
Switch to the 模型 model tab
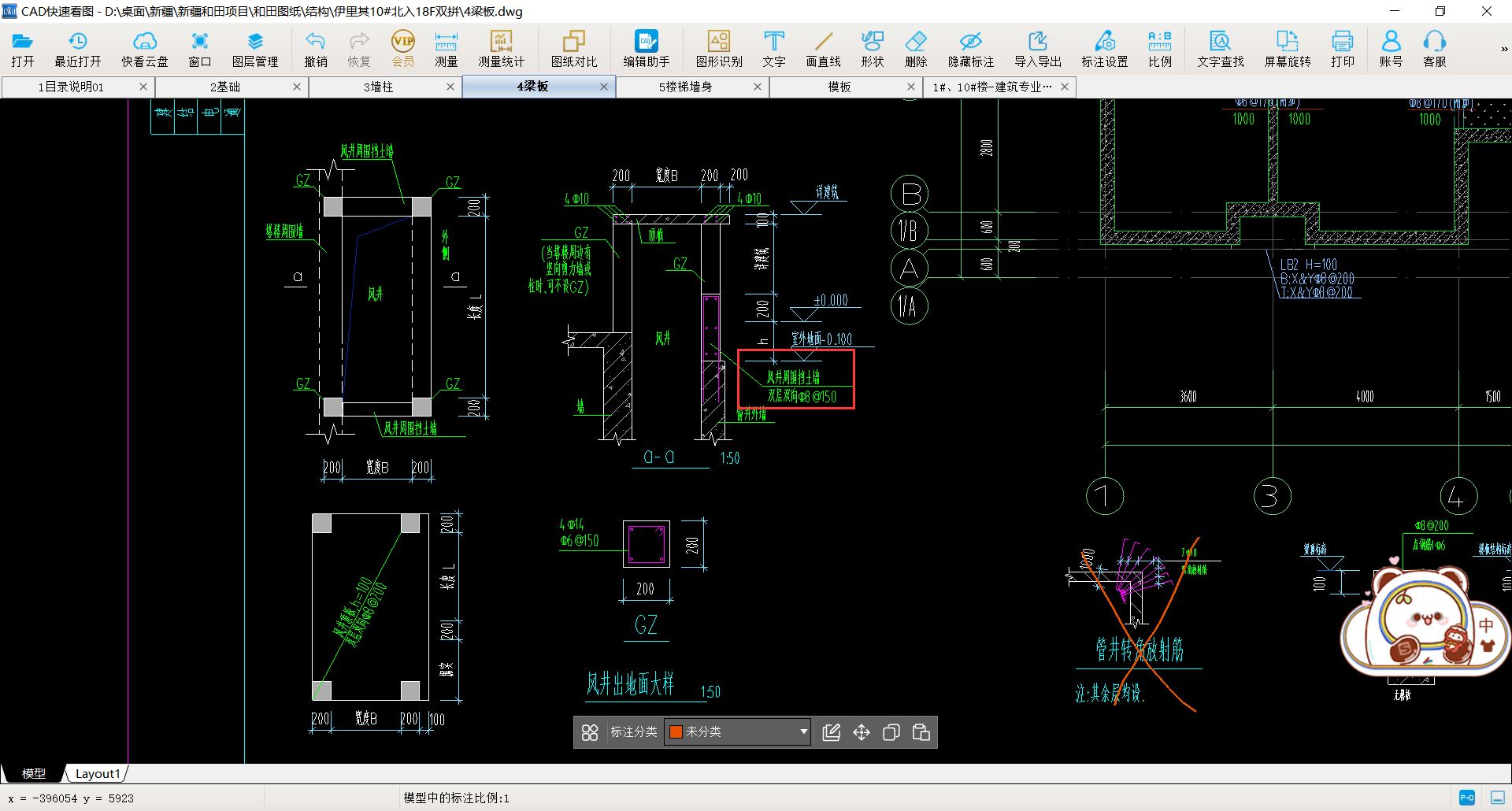(33, 773)
